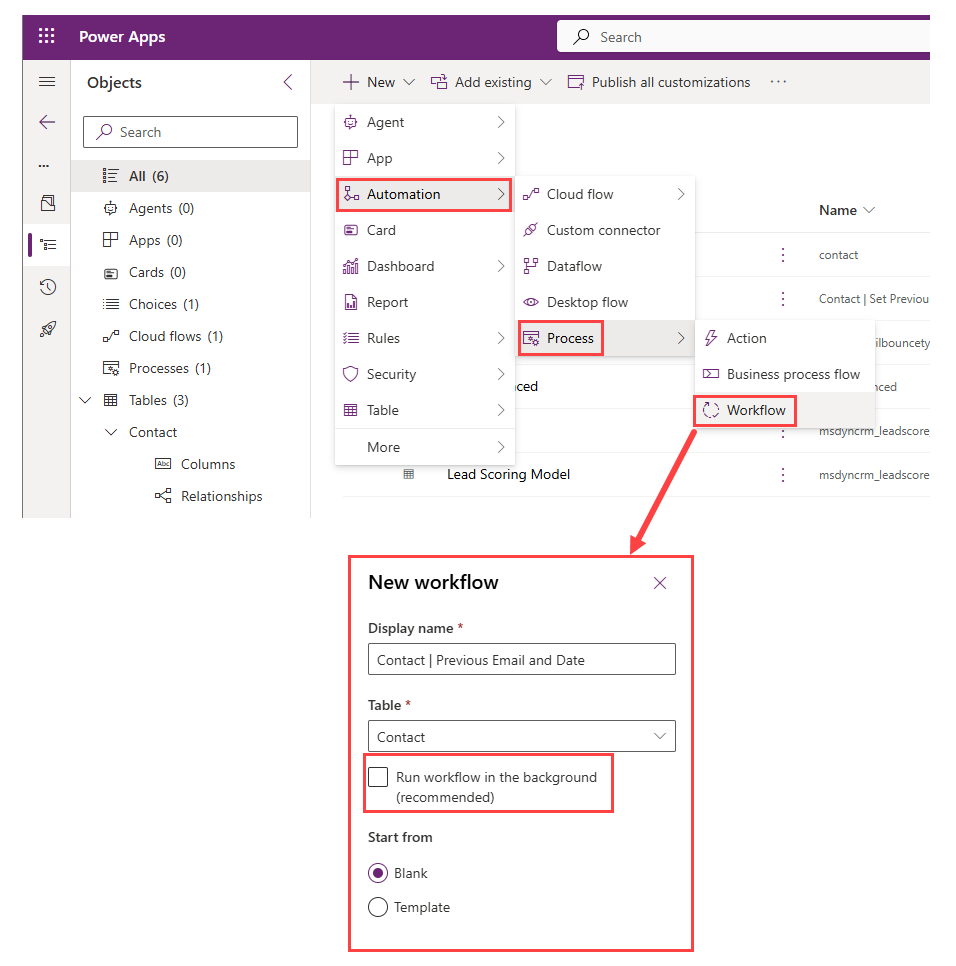Screen dimensions: 956x966
Task: Open more commands ellipsis in command bar
Action: 778,82
